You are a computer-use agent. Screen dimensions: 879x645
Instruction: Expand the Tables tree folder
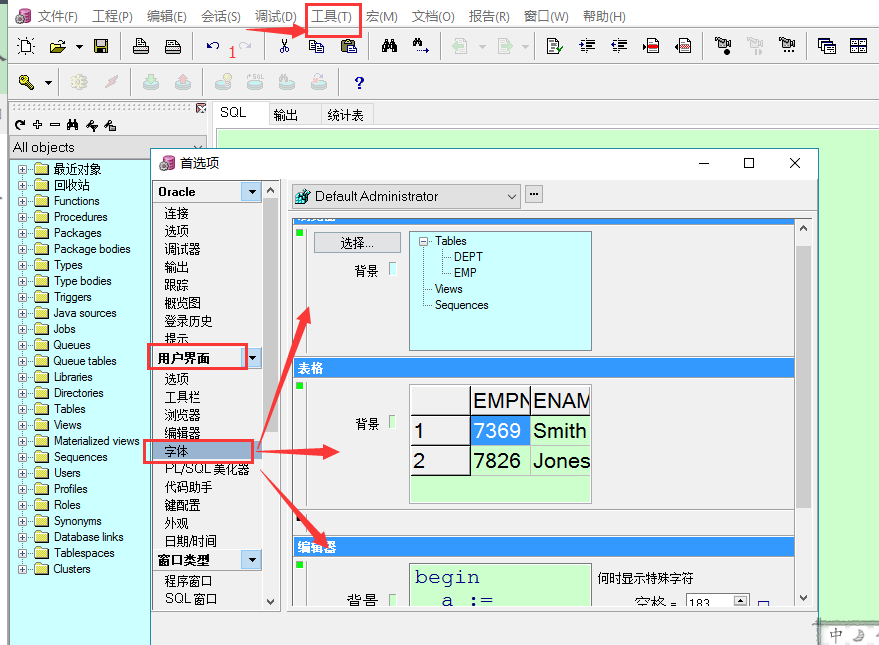22,409
